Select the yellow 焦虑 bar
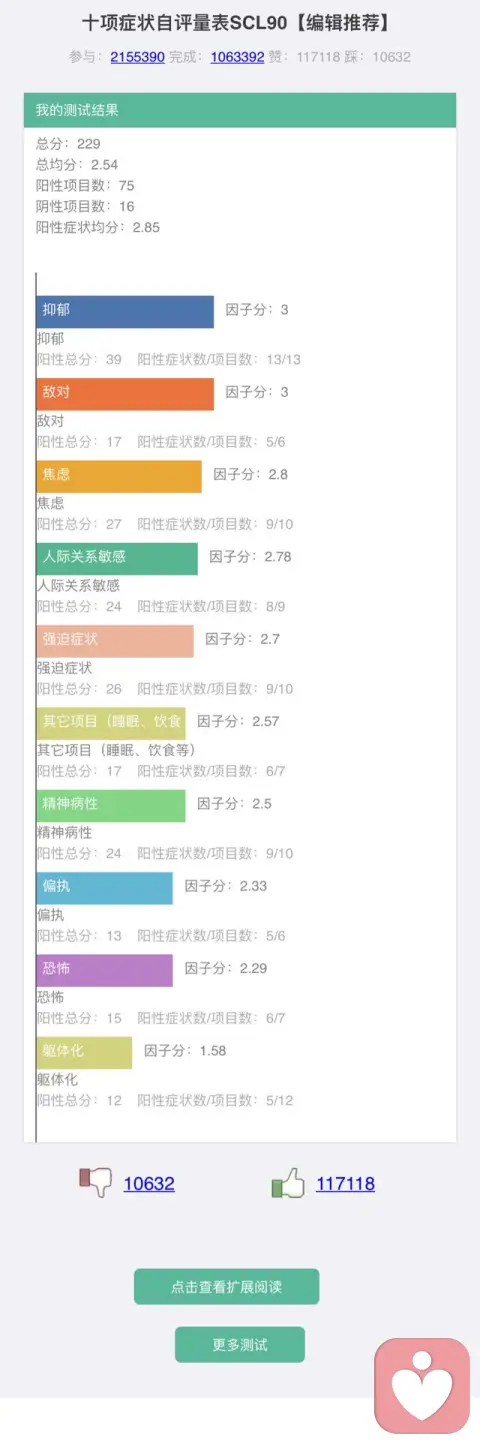480x1444 pixels. pyautogui.click(x=119, y=476)
